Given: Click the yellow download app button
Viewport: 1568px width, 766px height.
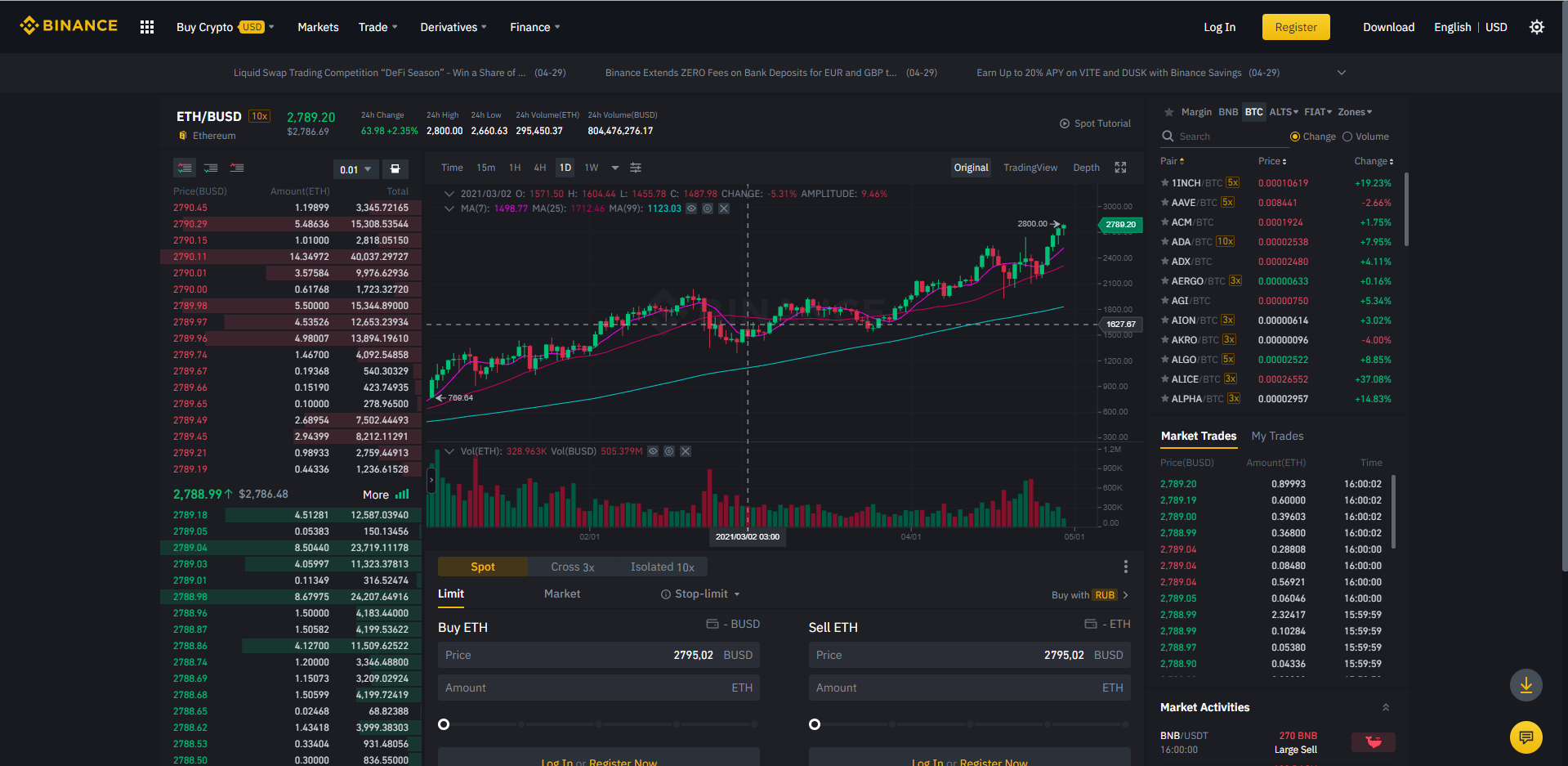Looking at the screenshot, I should [1526, 685].
